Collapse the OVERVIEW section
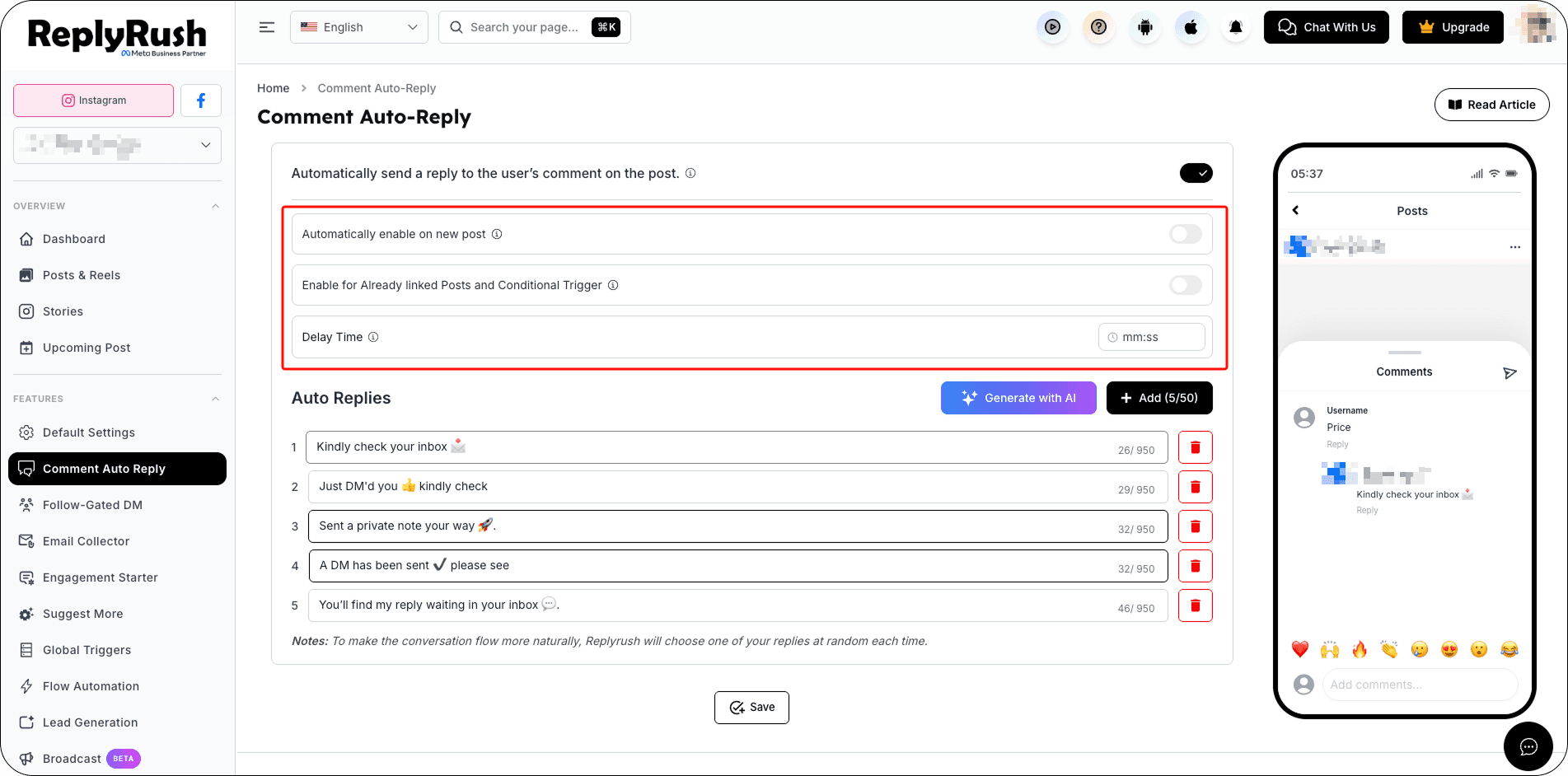Viewport: 1568px width, 776px height. coord(215,206)
